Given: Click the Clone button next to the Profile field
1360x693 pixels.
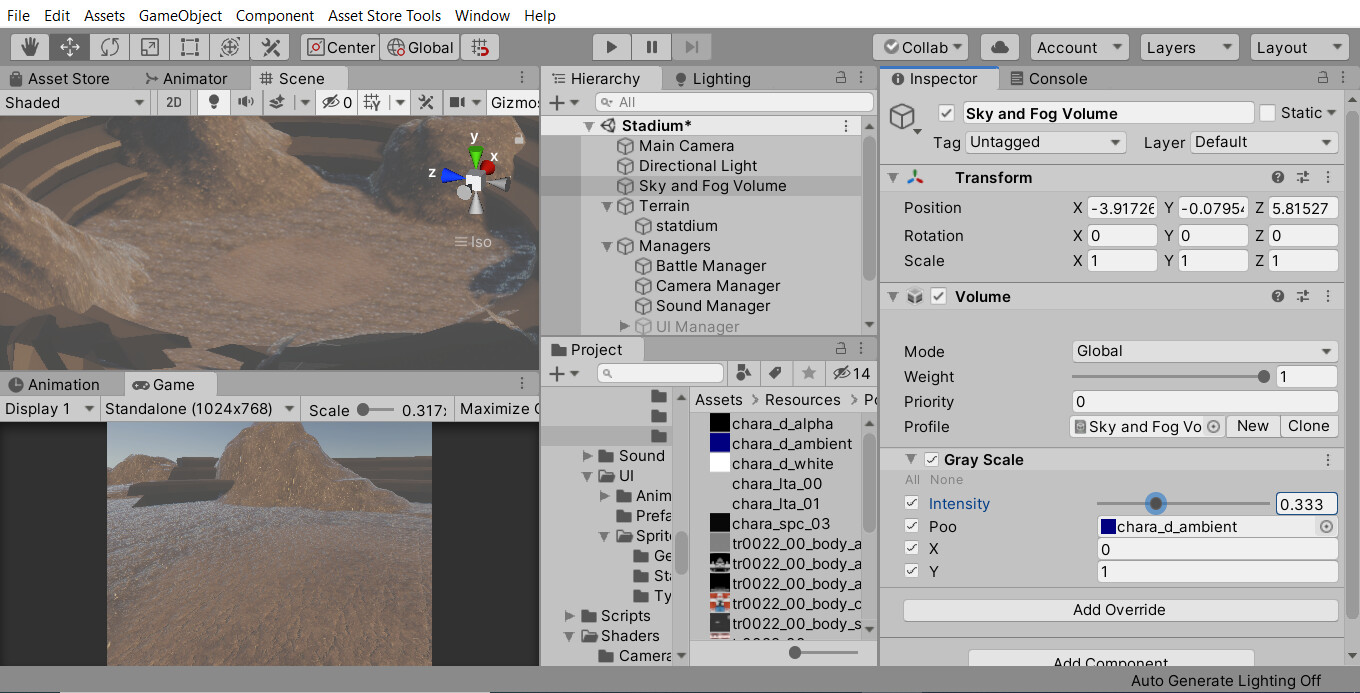Looking at the screenshot, I should (x=1308, y=426).
